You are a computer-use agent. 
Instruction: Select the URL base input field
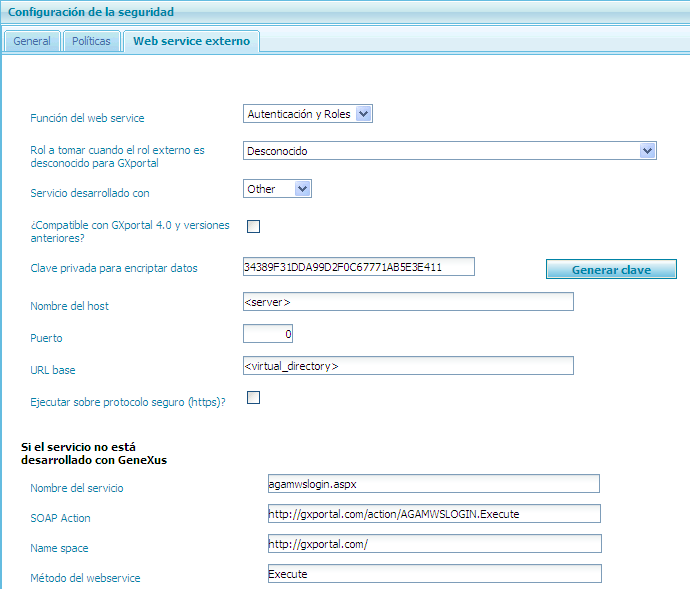tap(408, 365)
